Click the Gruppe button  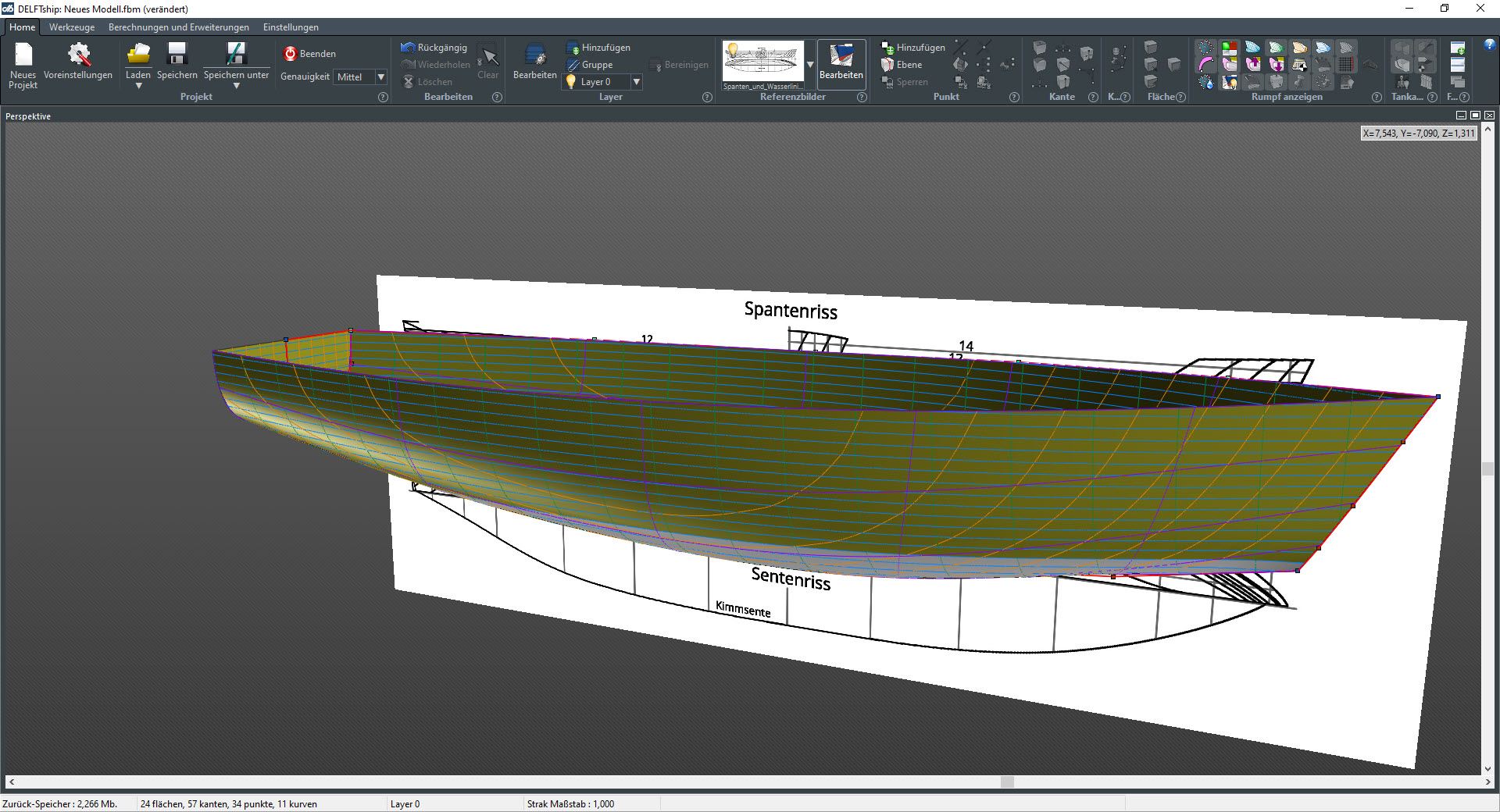coord(590,65)
